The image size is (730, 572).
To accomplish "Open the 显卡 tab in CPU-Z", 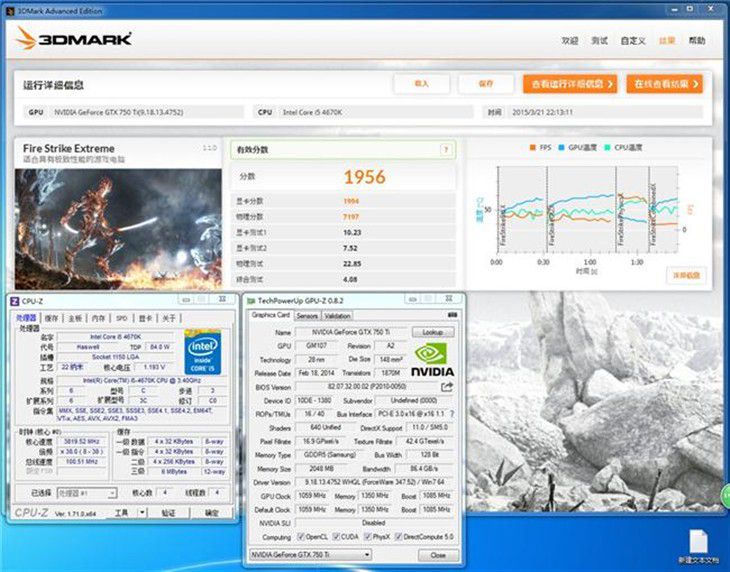I will pos(146,318).
